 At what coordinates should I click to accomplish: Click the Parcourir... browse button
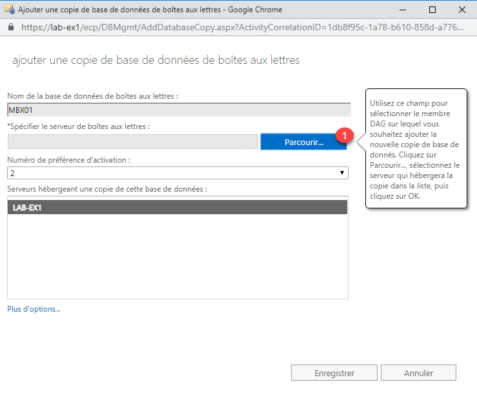tap(303, 142)
